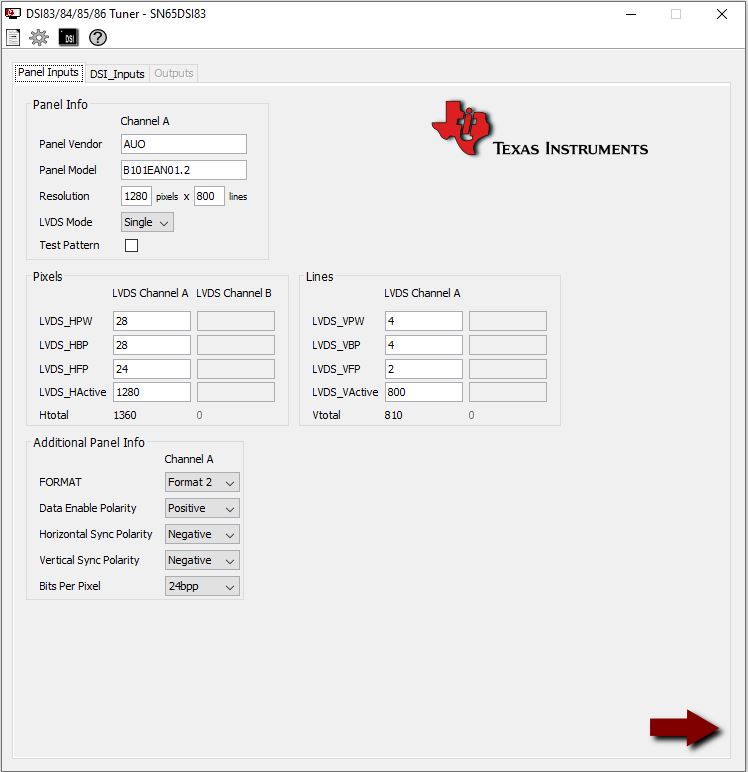Click the red next arrow button
This screenshot has height=772, width=748.
[684, 728]
